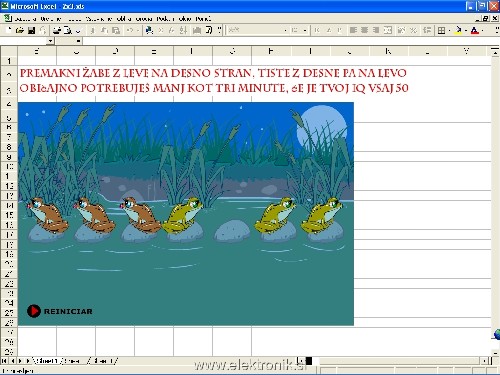
Task: Save the workbook with the floppy icon
Action: point(31,30)
